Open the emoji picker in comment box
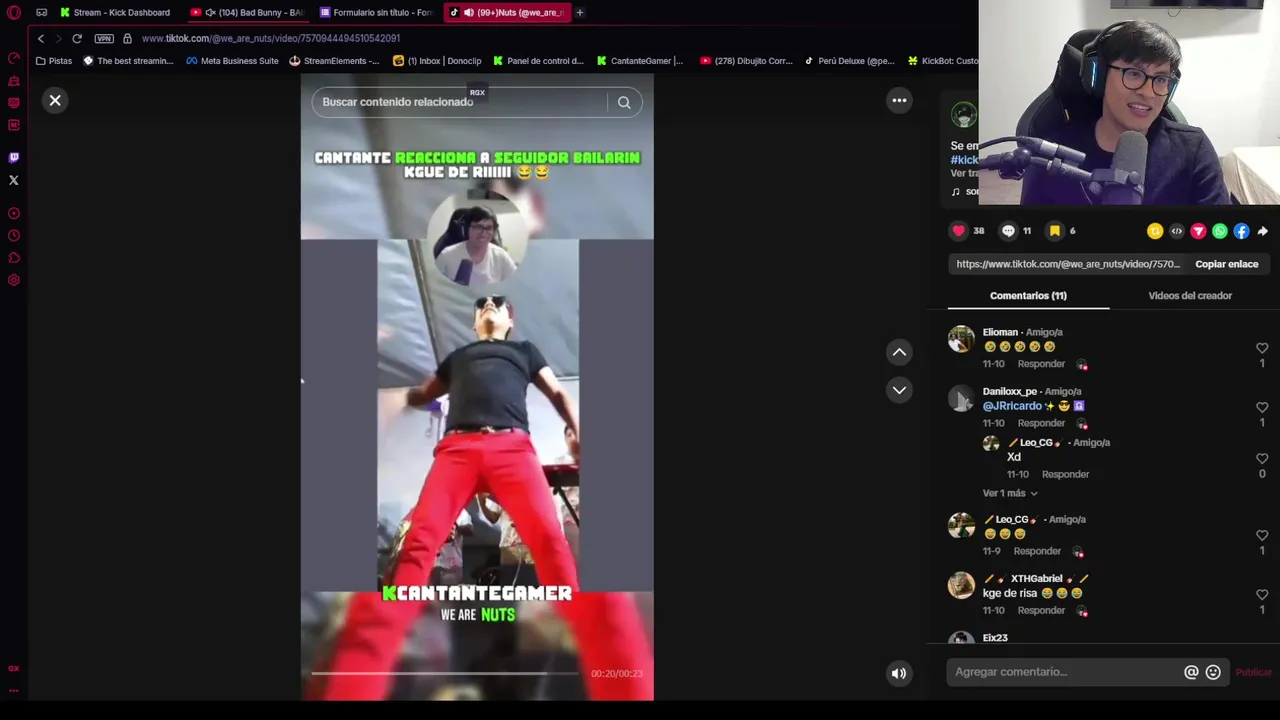Image resolution: width=1280 pixels, height=720 pixels. click(1213, 673)
